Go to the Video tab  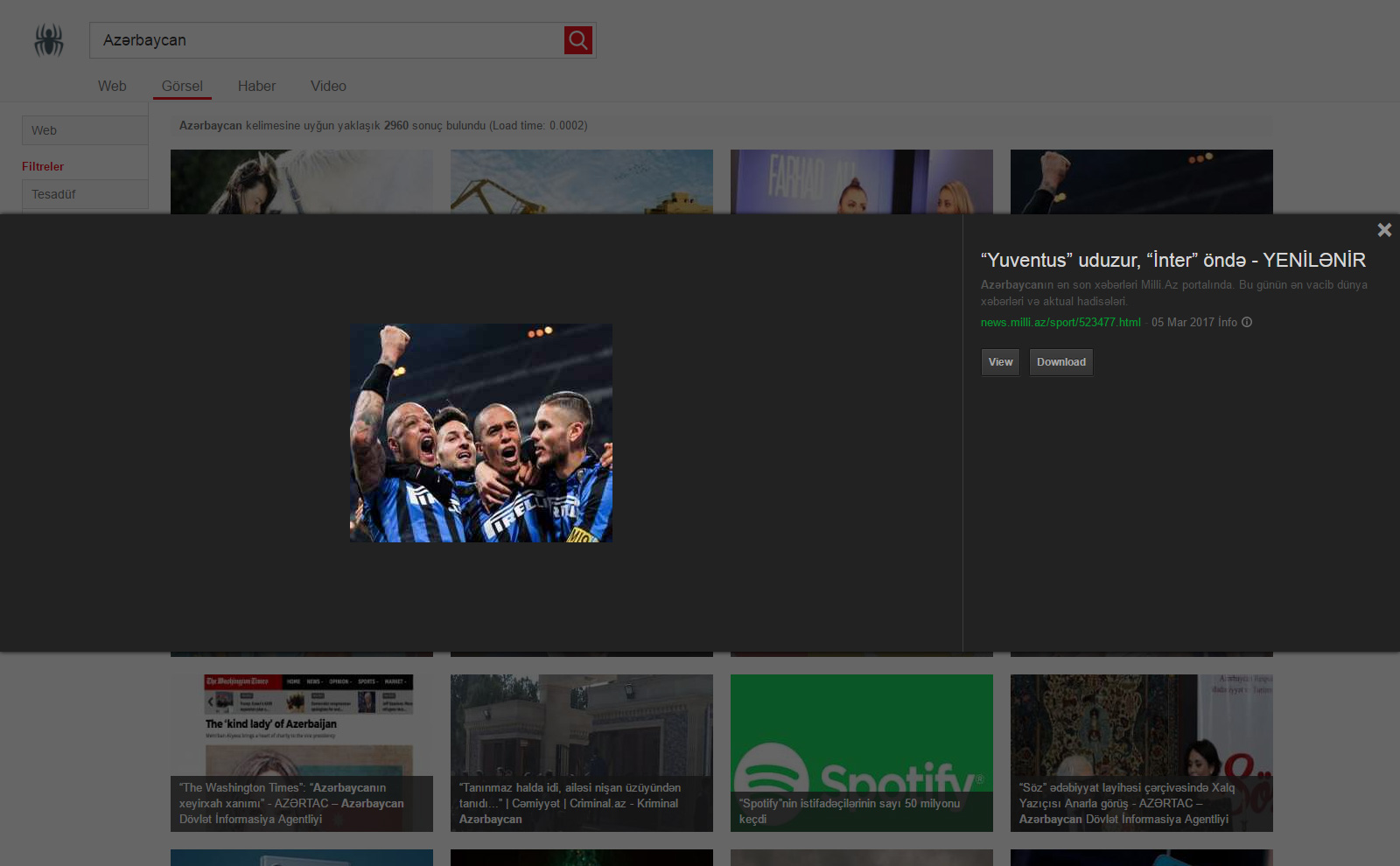click(328, 86)
